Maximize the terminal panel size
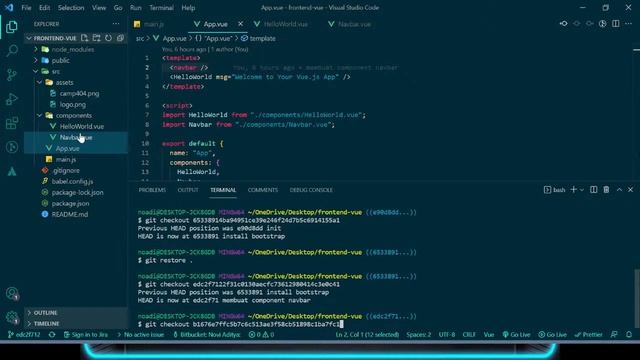This screenshot has width=640, height=360. click(x=619, y=190)
